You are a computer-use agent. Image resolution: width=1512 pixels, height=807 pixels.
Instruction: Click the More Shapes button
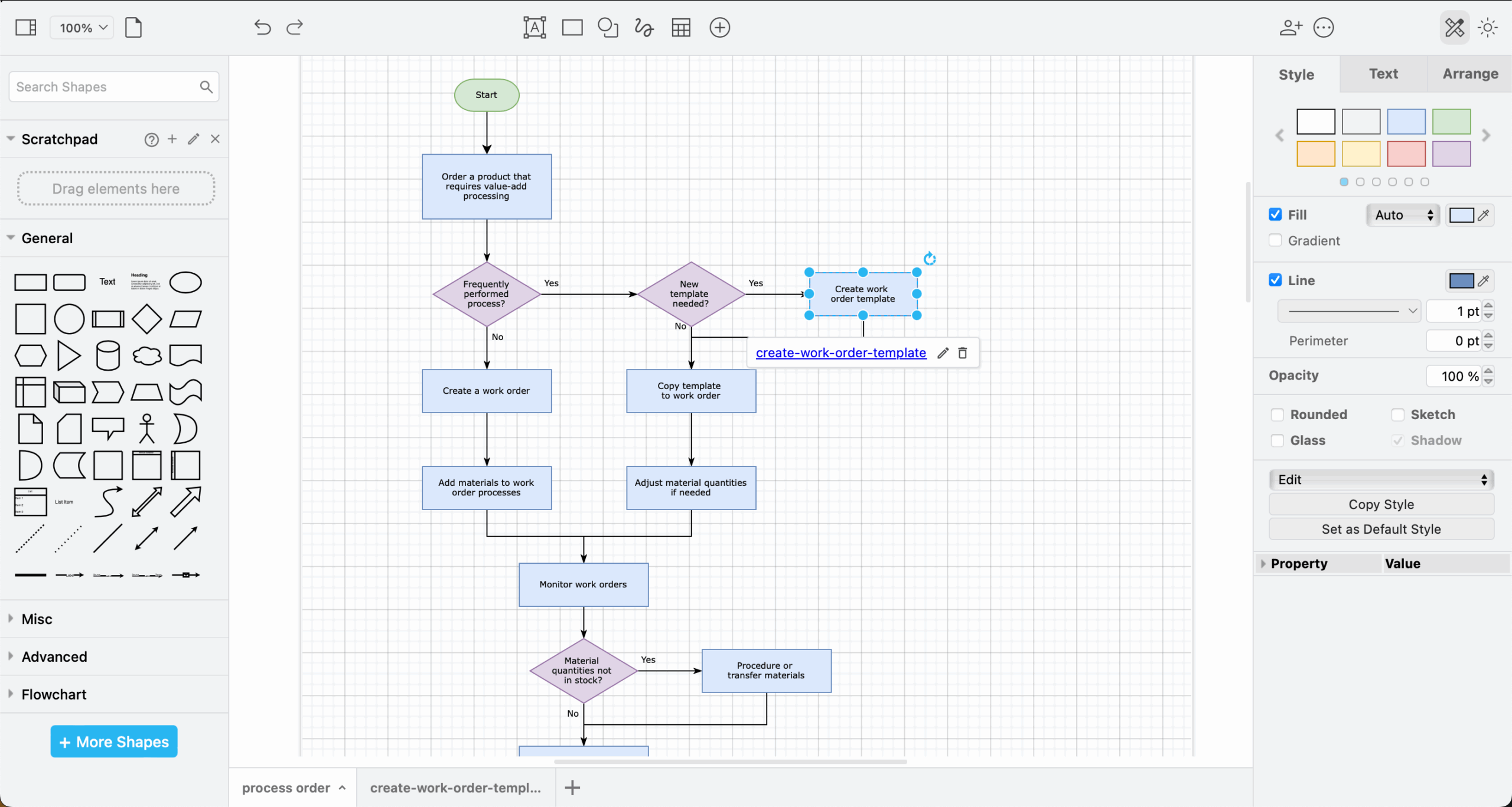[x=113, y=741]
